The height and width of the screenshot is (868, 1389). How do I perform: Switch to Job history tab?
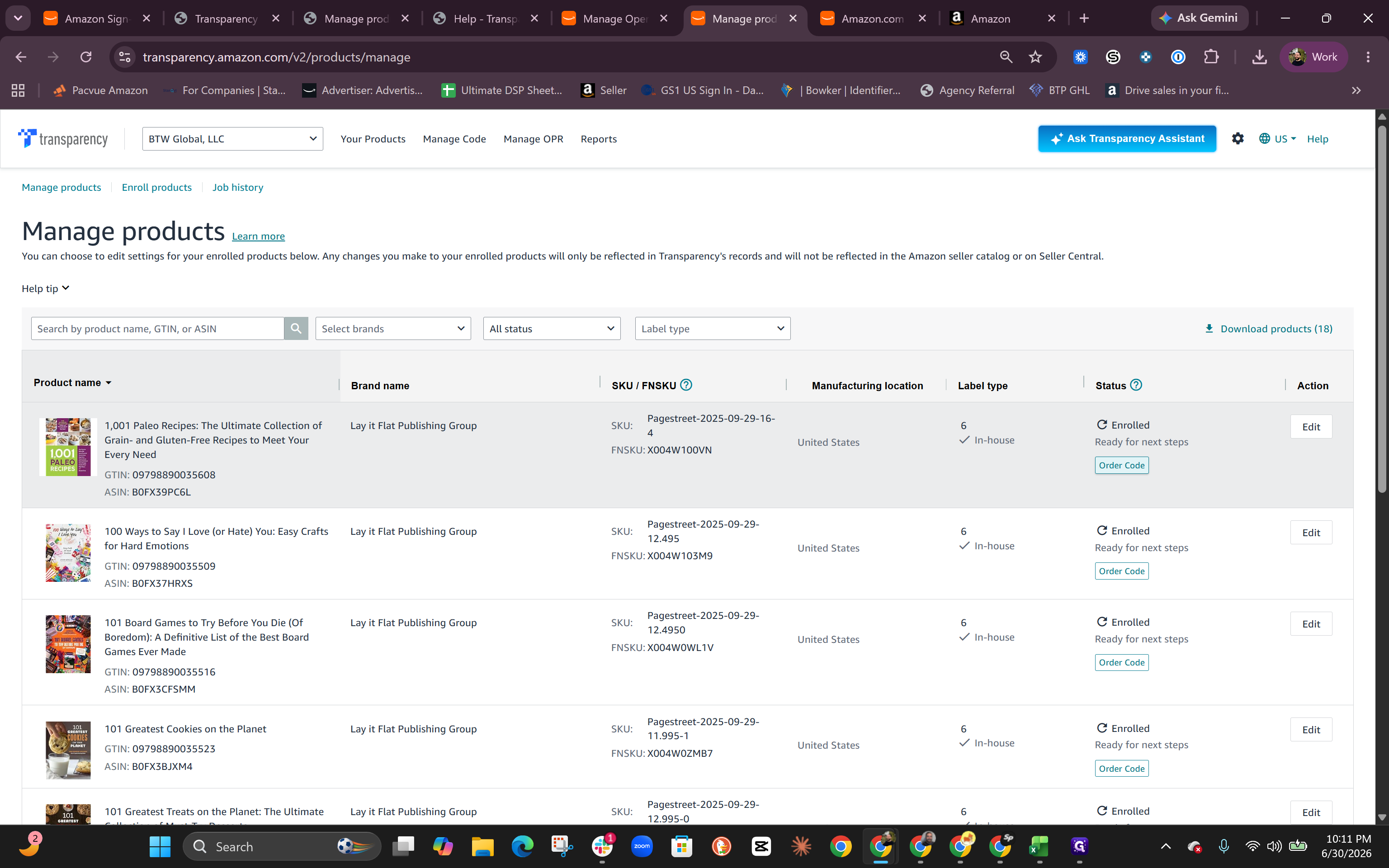(x=238, y=187)
